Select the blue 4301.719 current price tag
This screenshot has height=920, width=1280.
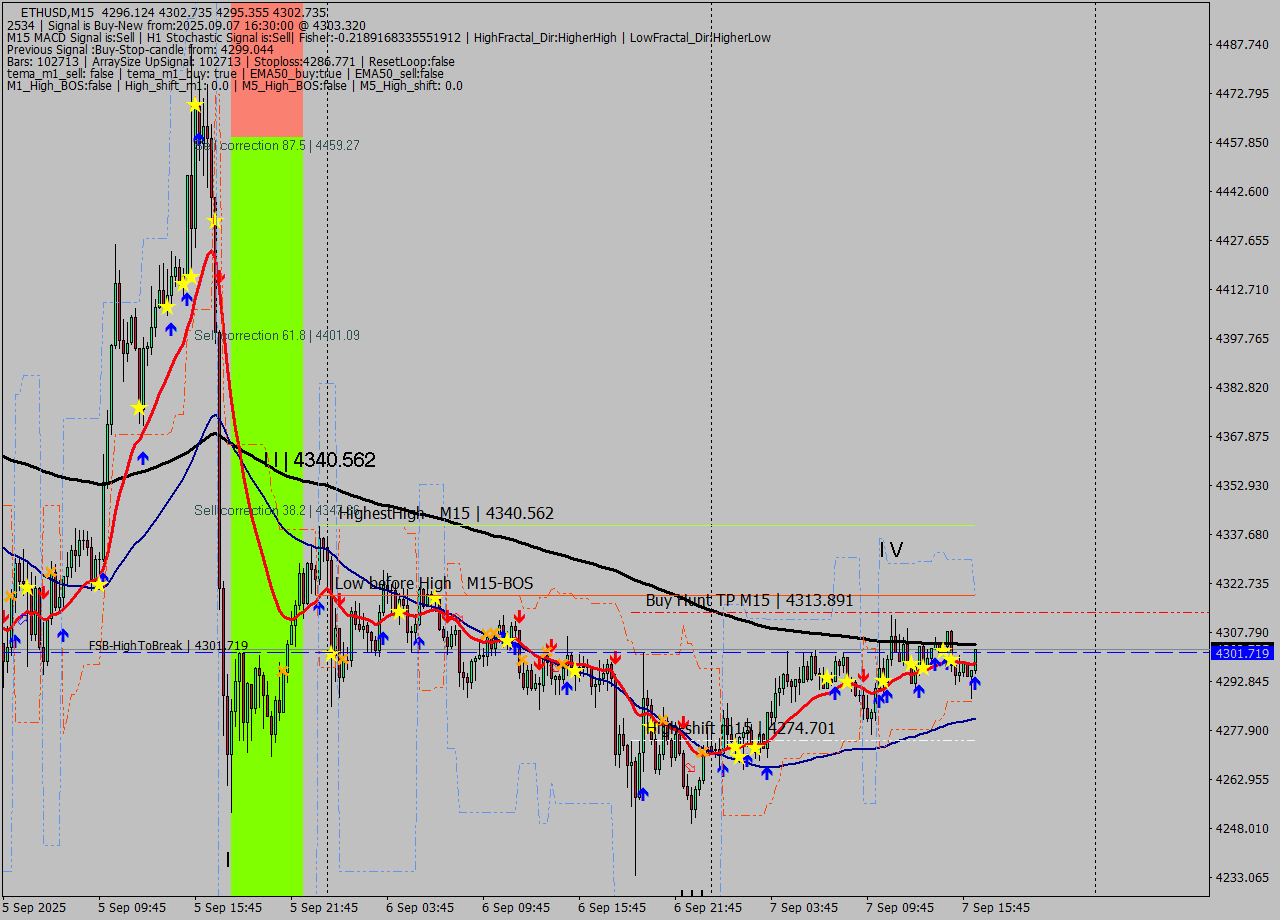coord(1240,652)
